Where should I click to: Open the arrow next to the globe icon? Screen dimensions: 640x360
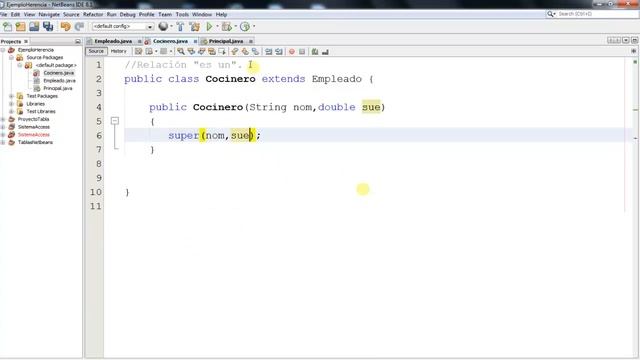coord(171,27)
